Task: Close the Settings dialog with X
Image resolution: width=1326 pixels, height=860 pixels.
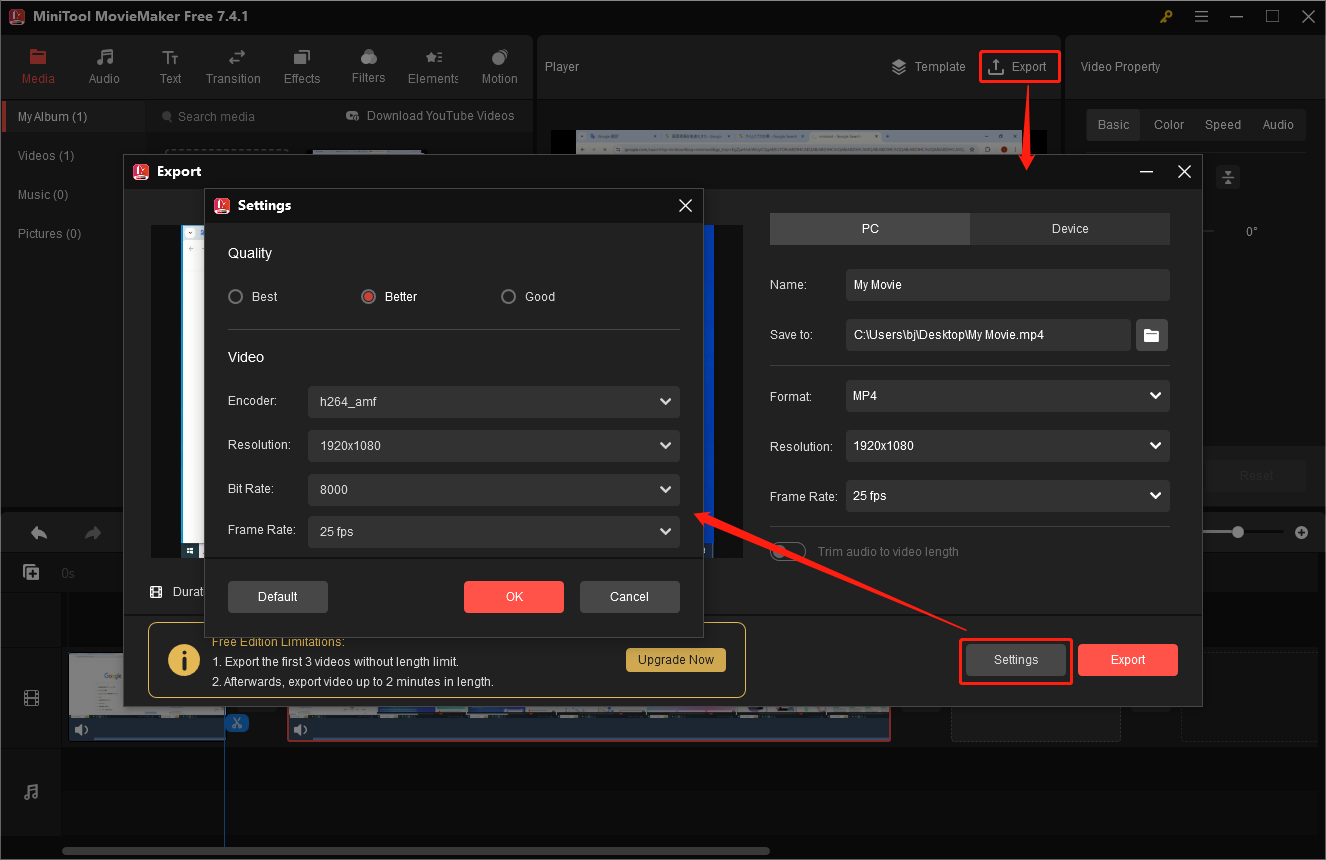Action: 685,205
